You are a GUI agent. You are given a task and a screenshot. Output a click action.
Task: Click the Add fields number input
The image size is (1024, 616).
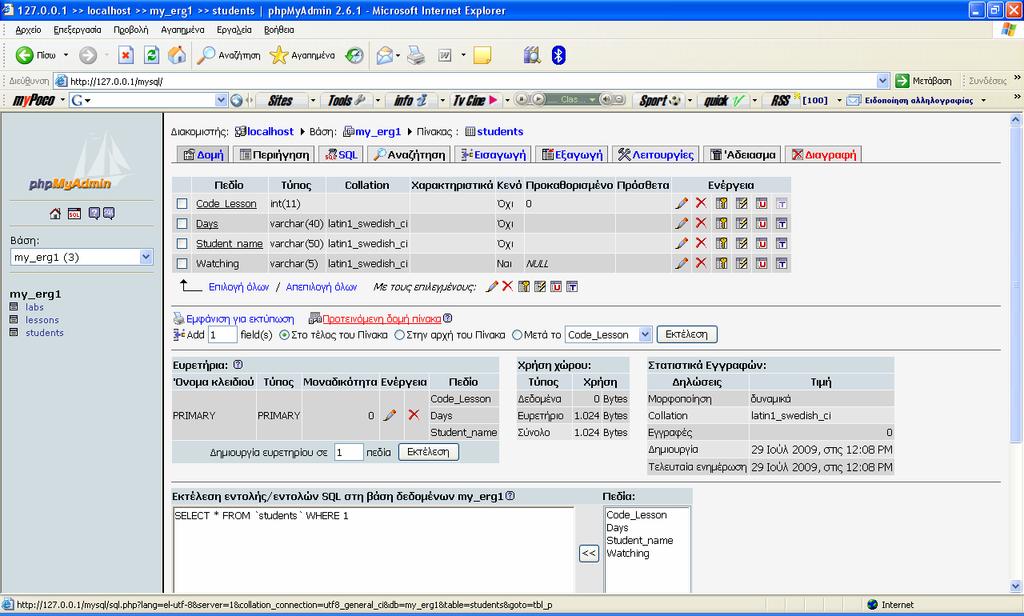[x=222, y=335]
